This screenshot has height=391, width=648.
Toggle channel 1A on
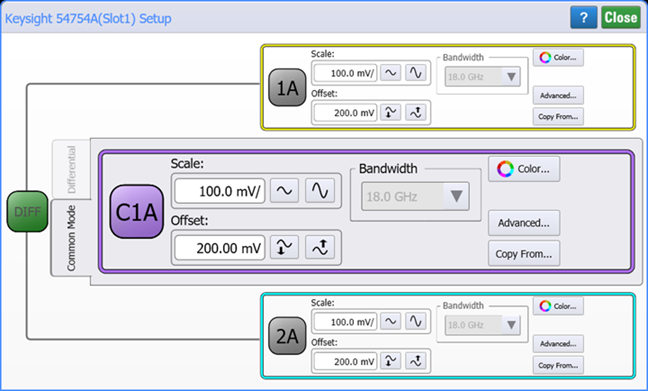287,88
